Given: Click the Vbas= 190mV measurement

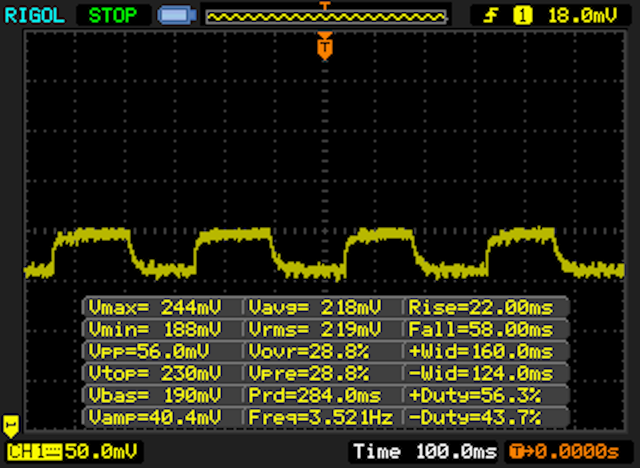Looking at the screenshot, I should (155, 395).
